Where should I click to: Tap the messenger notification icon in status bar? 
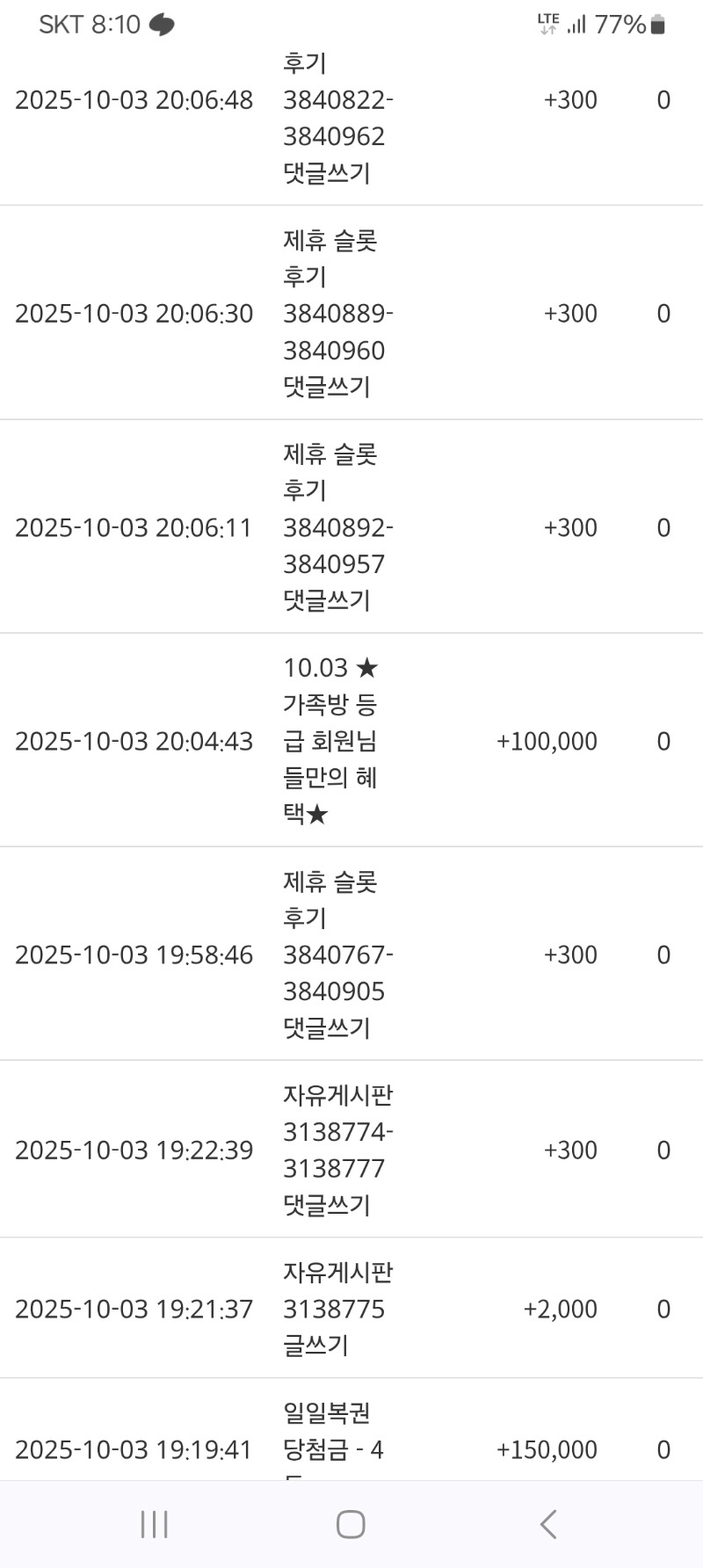[x=162, y=25]
